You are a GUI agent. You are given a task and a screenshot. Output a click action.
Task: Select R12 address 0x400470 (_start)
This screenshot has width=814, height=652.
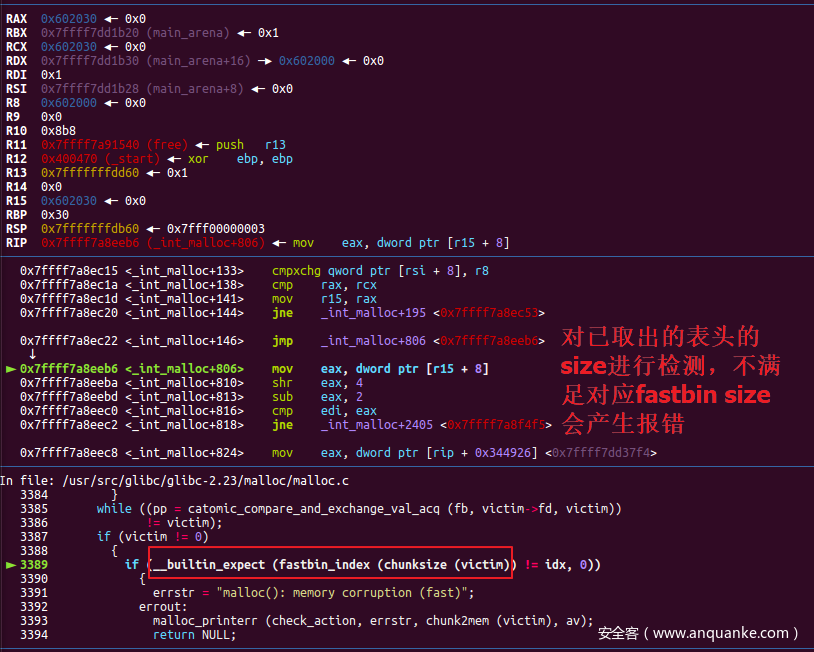coord(100,159)
